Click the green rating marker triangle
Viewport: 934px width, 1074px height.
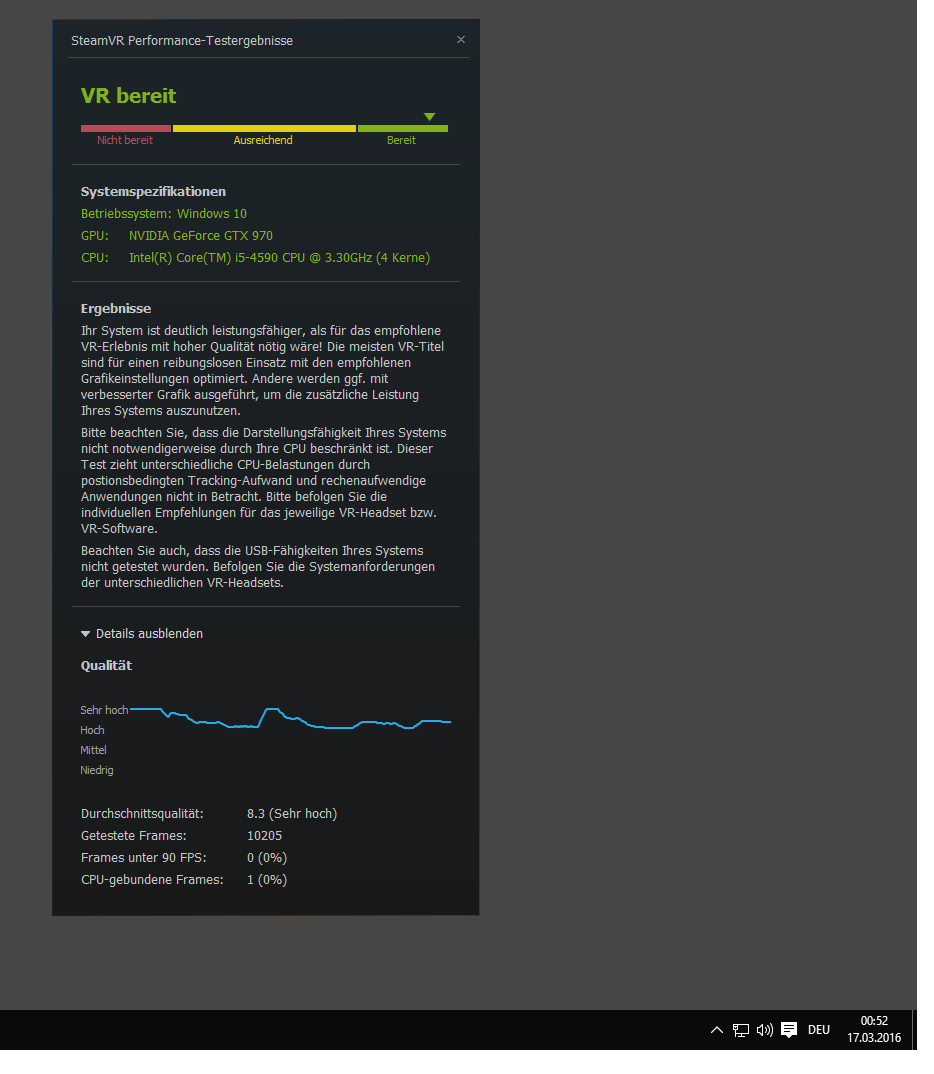(x=429, y=117)
